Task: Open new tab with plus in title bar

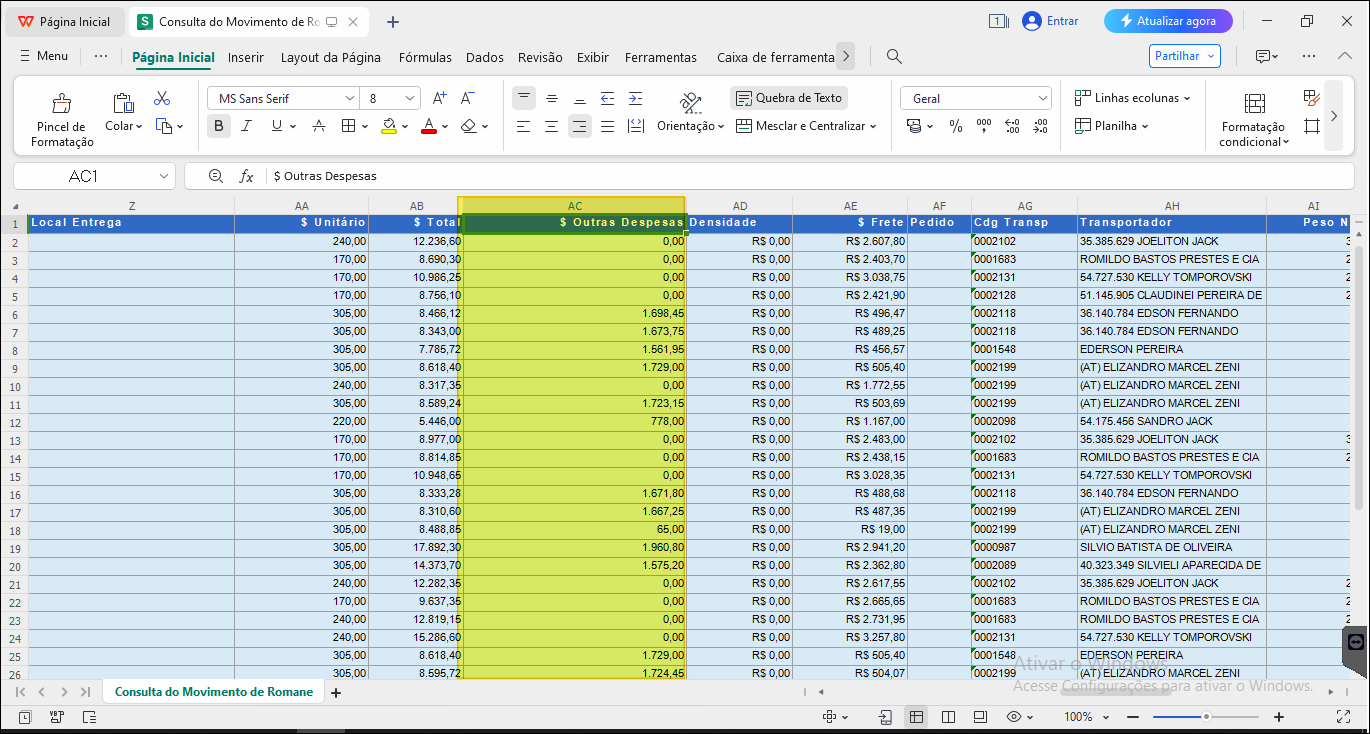Action: (393, 22)
